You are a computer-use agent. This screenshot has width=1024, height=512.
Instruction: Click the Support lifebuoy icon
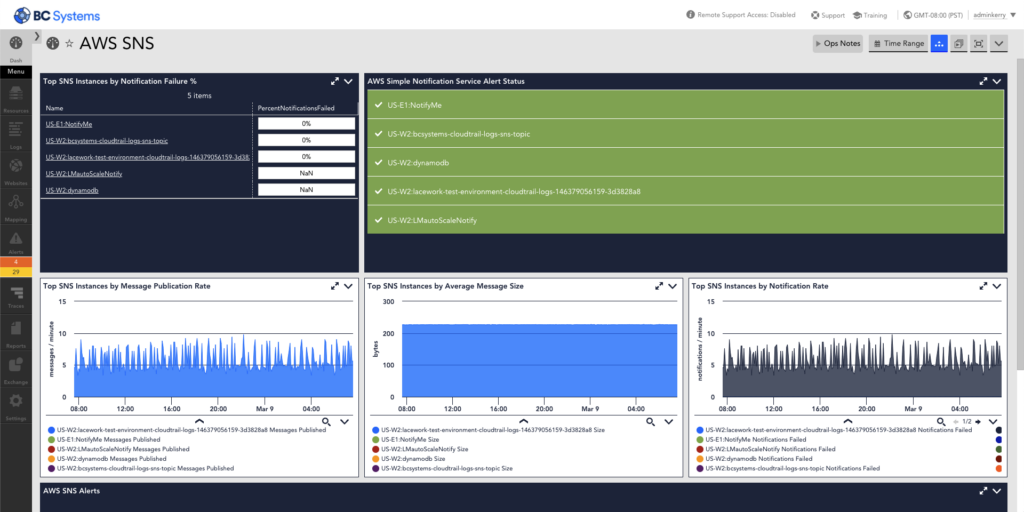click(815, 14)
